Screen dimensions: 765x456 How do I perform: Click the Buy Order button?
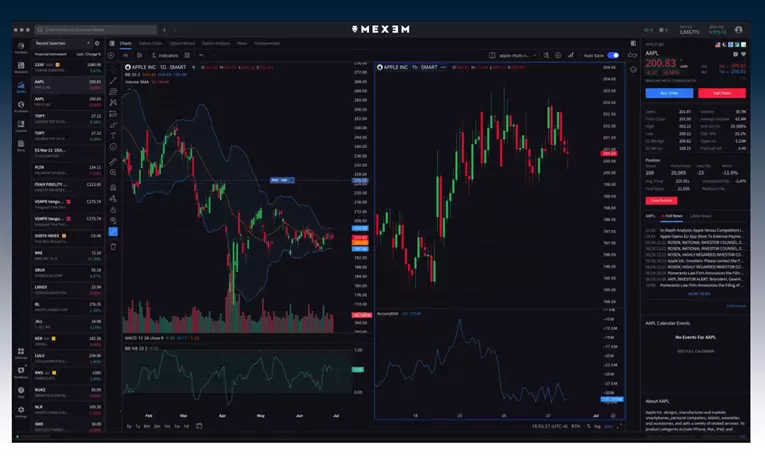[669, 93]
